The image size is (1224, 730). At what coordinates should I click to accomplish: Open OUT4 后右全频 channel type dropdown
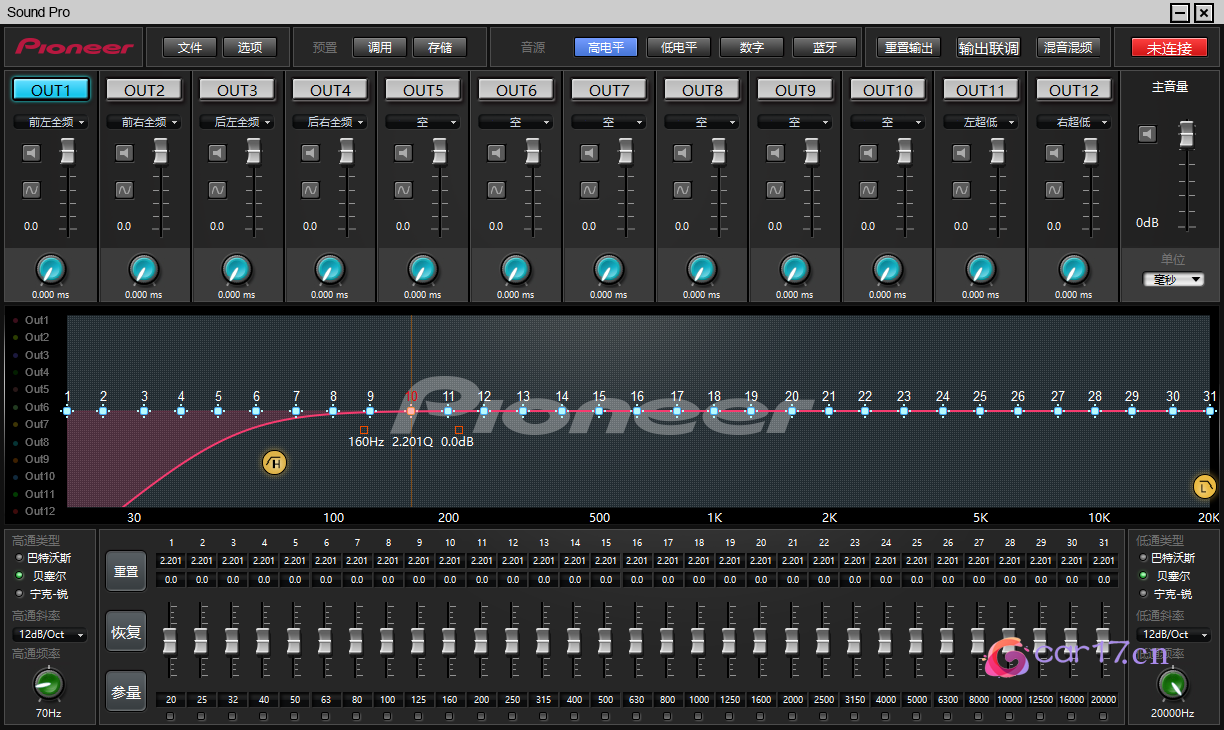[330, 122]
